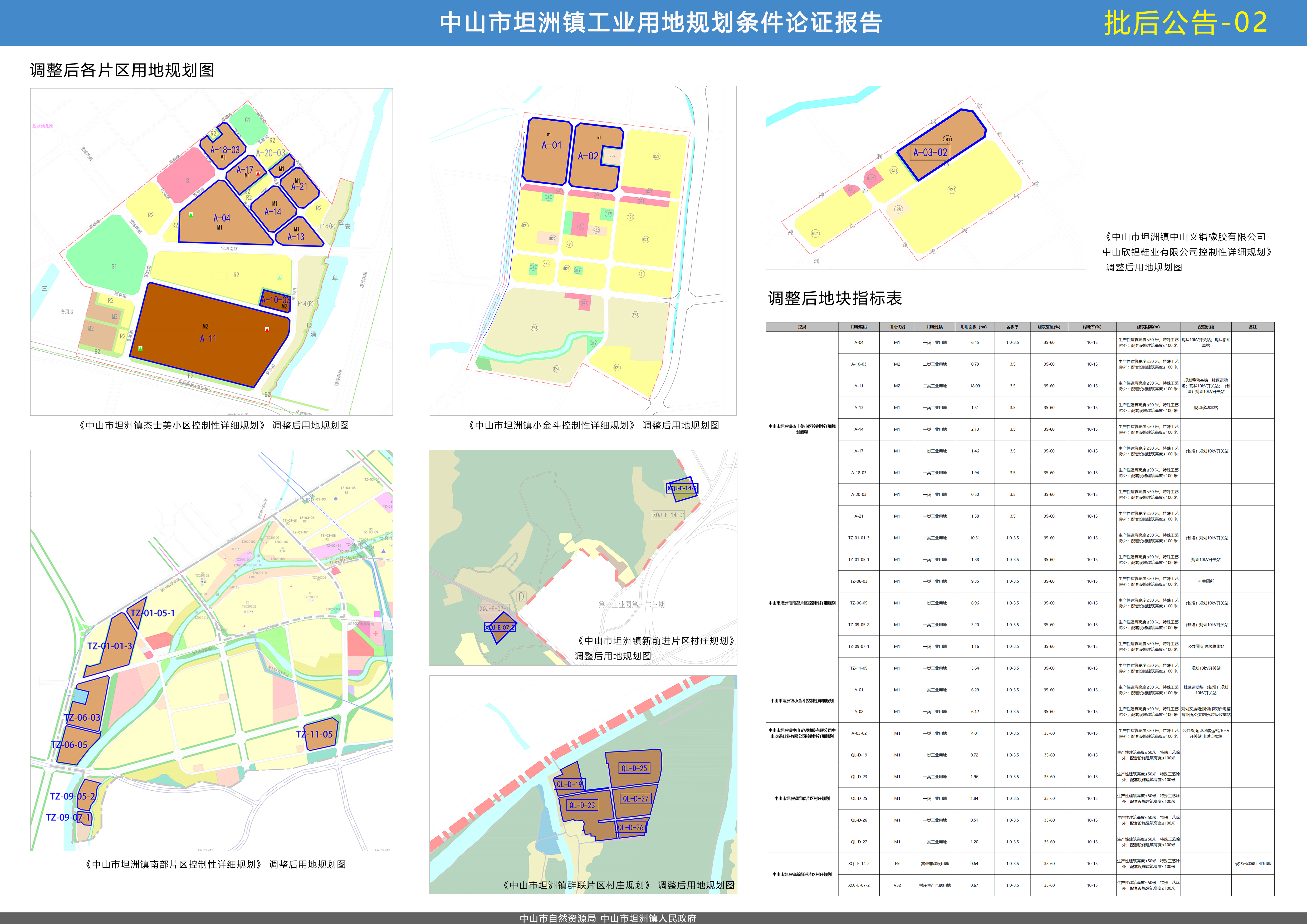Click the green marker icon in parcel A-04
1307x924 pixels.
[191, 214]
